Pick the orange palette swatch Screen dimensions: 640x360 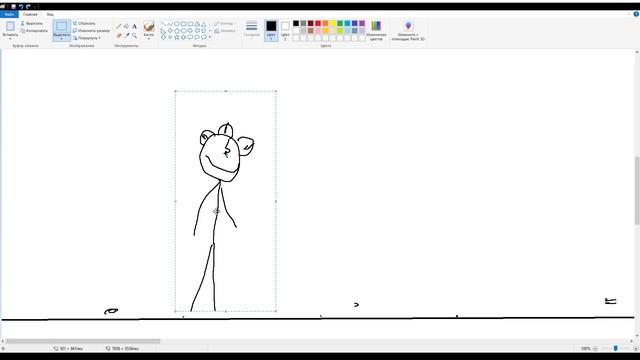[325, 24]
